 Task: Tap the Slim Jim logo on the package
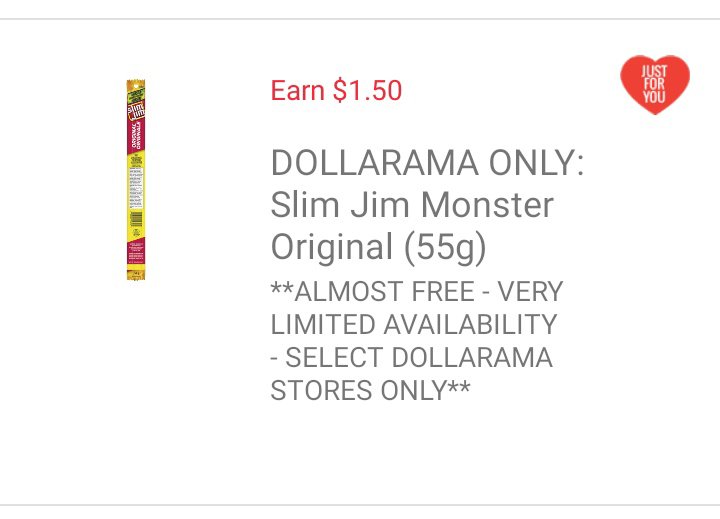tap(136, 111)
